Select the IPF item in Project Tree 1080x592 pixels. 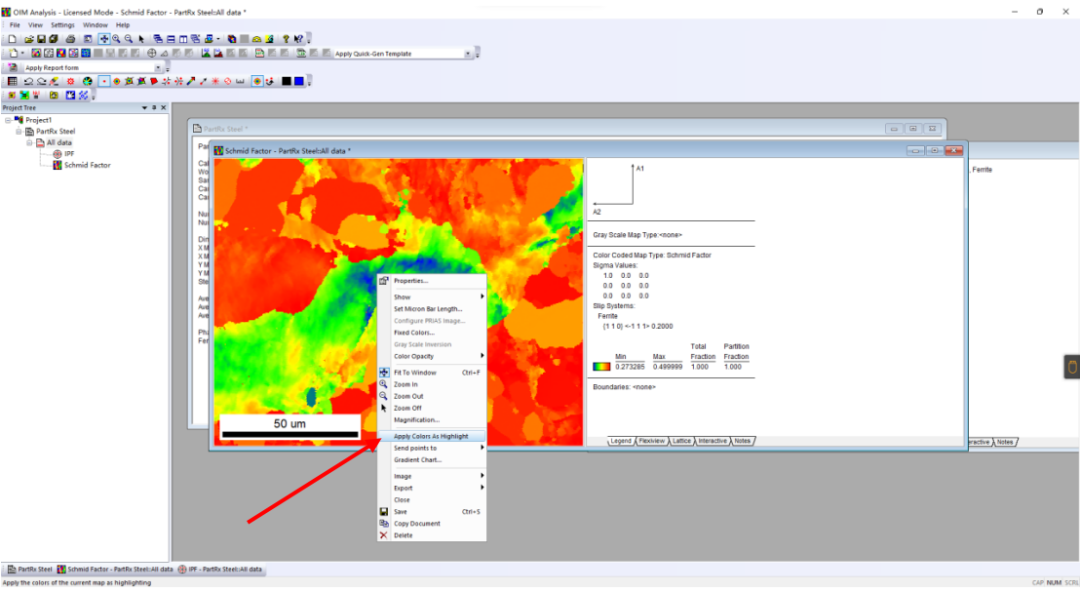point(69,154)
